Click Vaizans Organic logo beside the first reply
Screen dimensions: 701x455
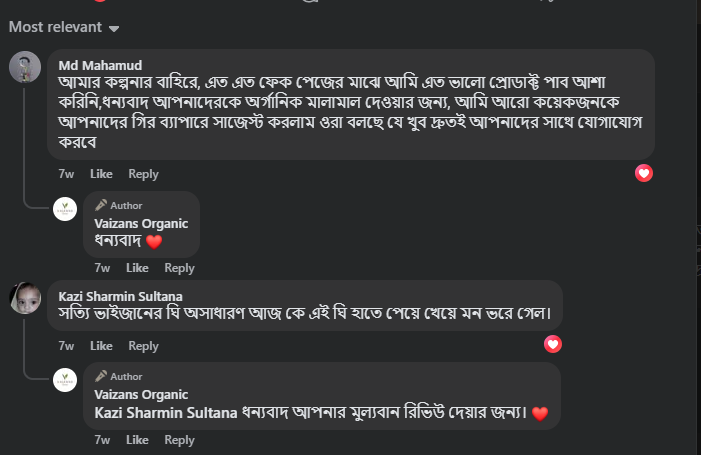pyautogui.click(x=66, y=210)
